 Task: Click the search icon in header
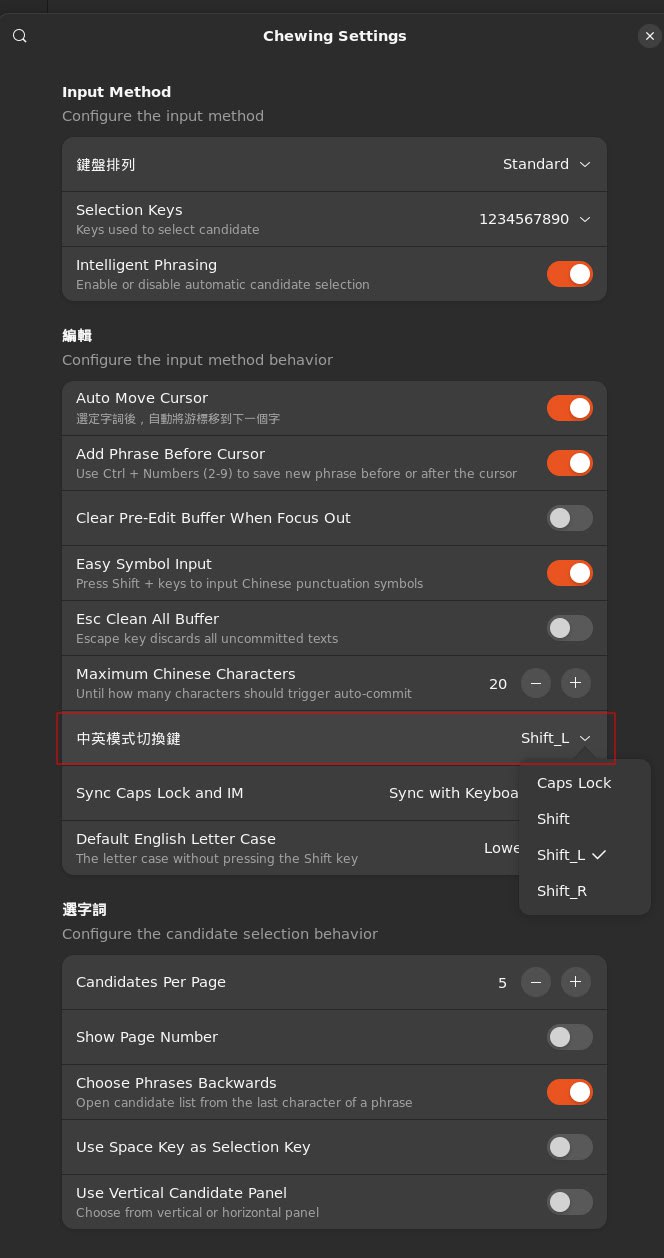pyautogui.click(x=20, y=36)
